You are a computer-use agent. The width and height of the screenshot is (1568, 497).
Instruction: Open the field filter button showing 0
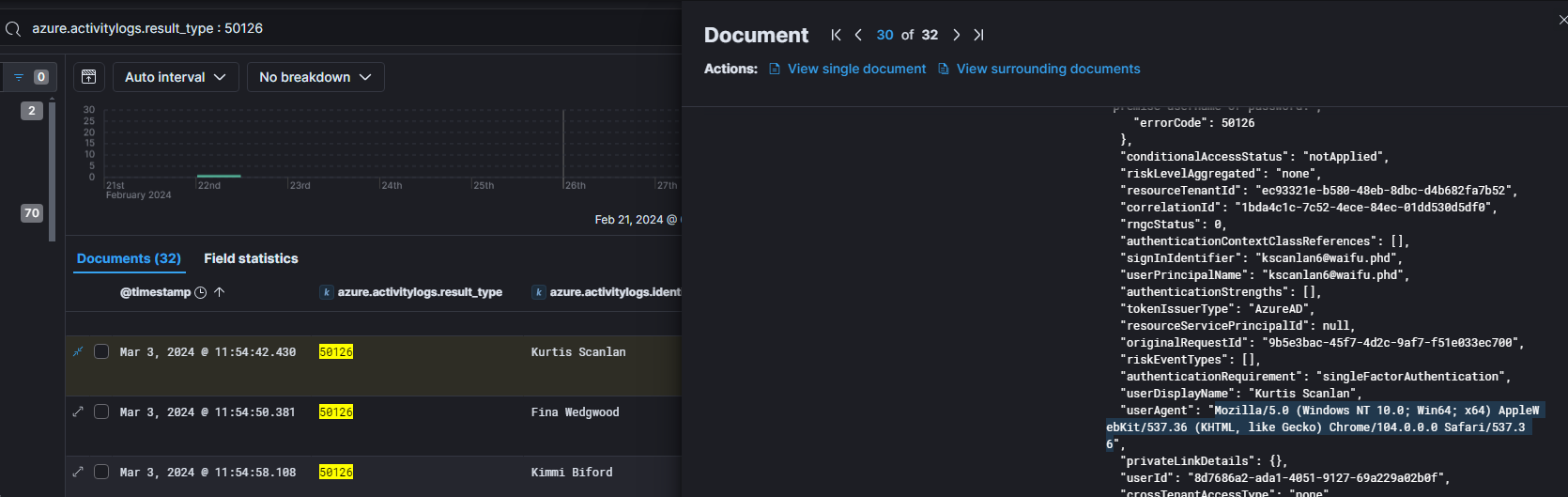tap(29, 77)
